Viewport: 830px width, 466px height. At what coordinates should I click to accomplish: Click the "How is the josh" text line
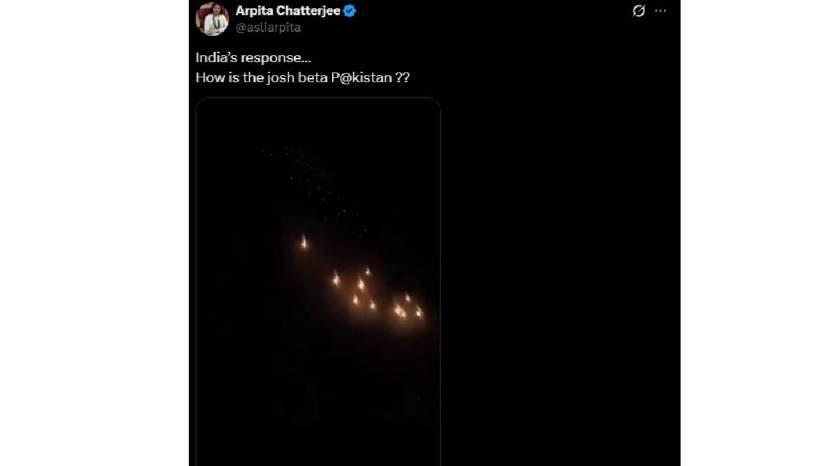pyautogui.click(x=303, y=76)
